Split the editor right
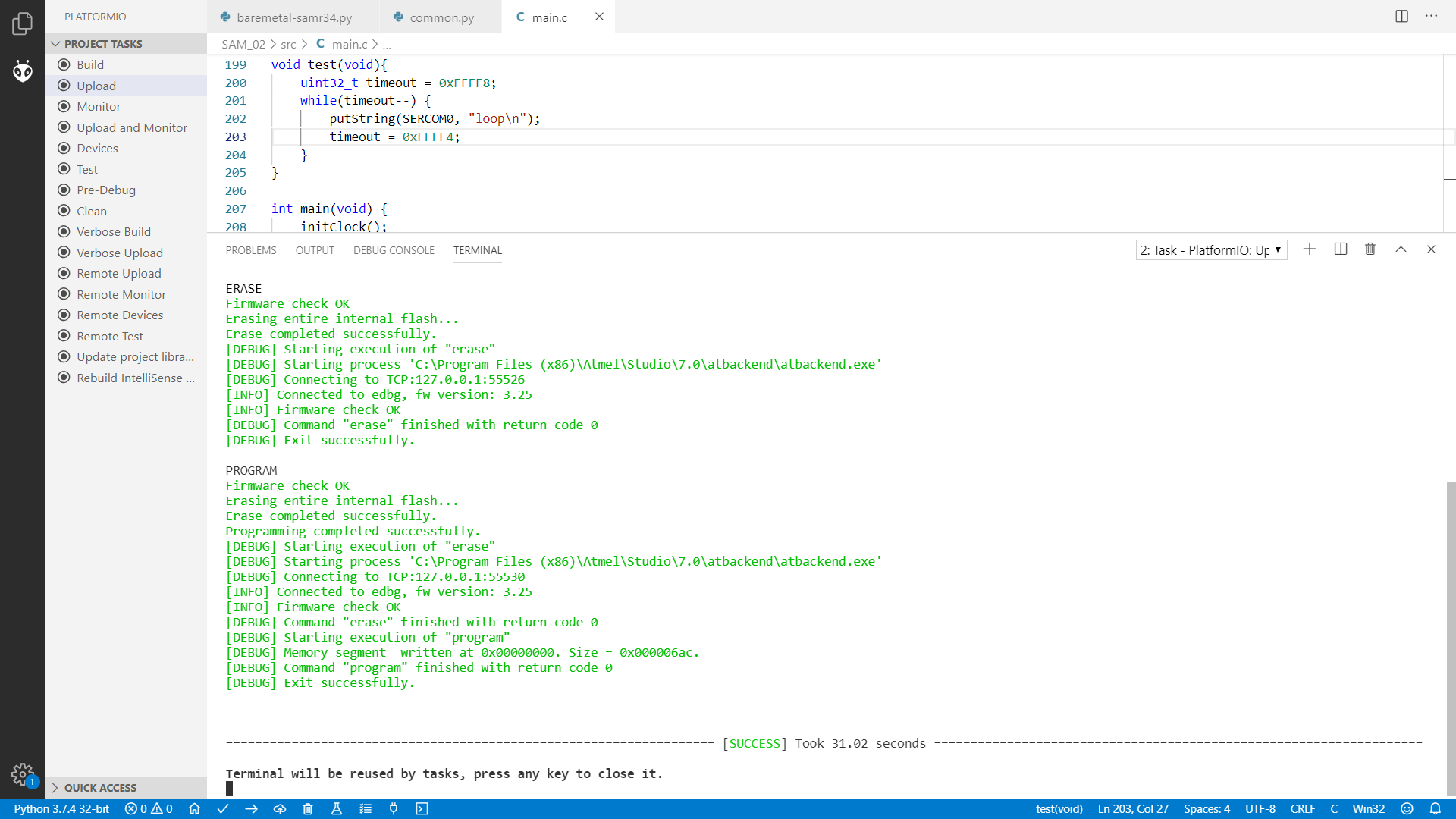 tap(1401, 16)
